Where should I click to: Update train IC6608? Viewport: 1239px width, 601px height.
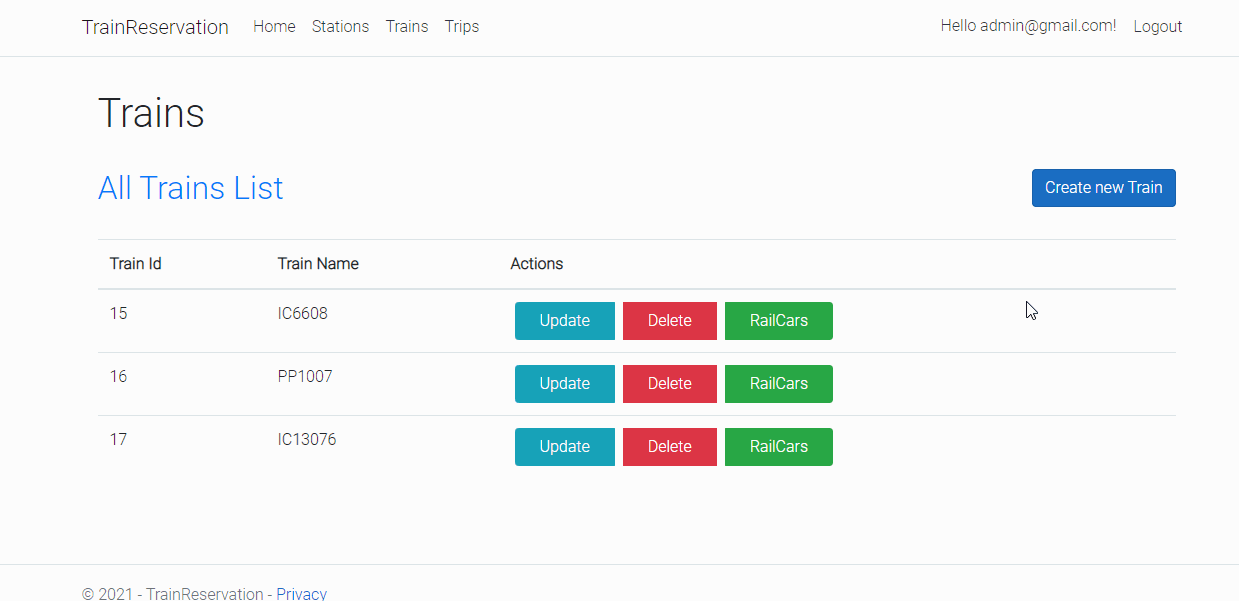(x=564, y=320)
